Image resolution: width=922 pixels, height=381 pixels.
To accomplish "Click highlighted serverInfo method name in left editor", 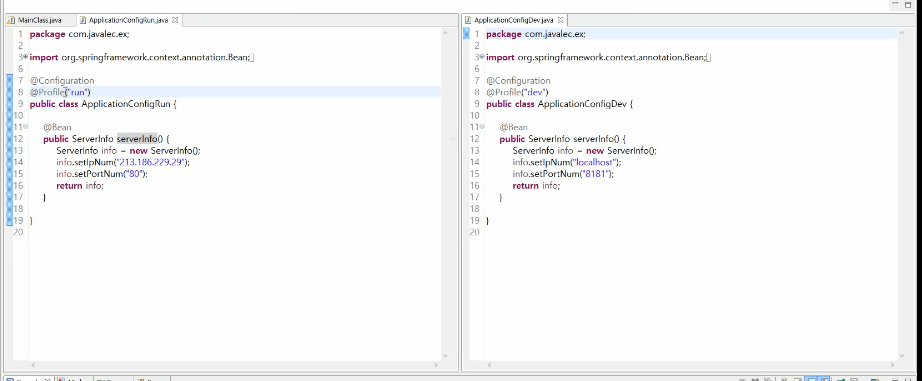I will tap(137, 139).
